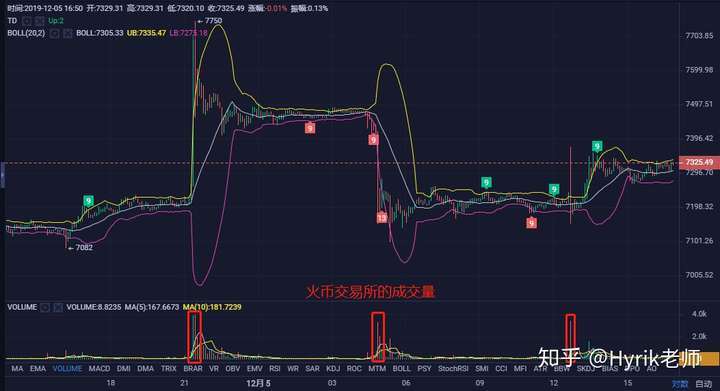Show the BRAR indicator
This screenshot has height=391, width=720.
click(193, 369)
